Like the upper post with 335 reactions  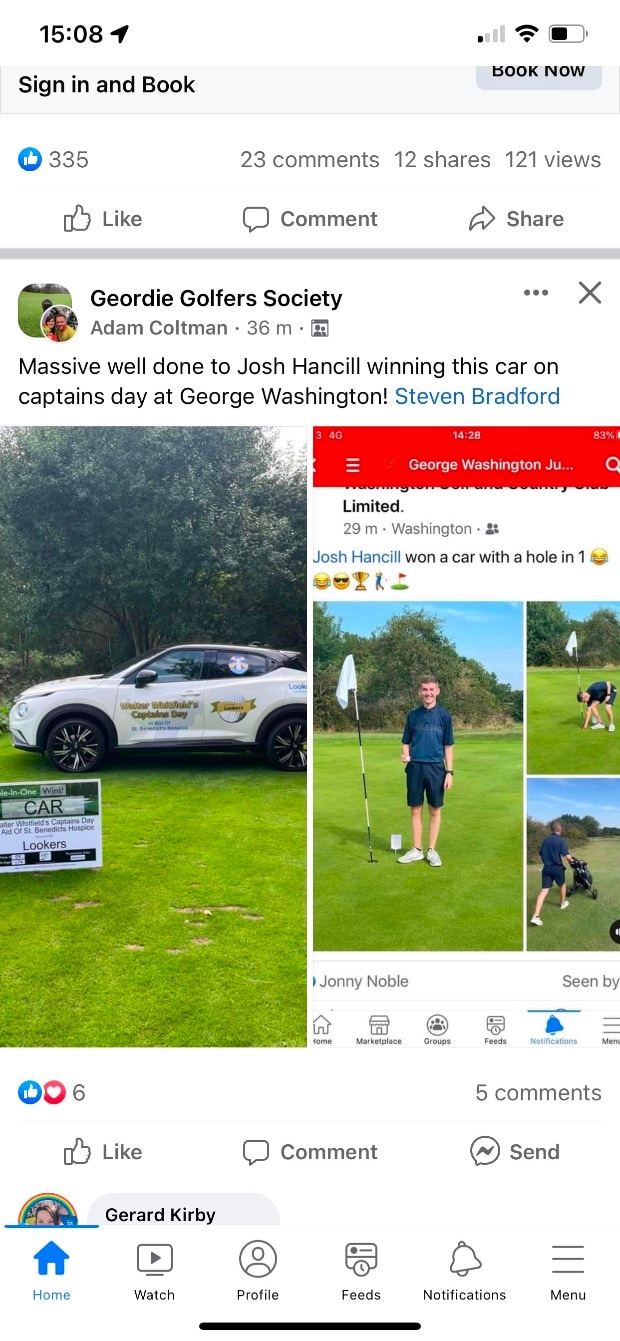pyautogui.click(x=103, y=219)
